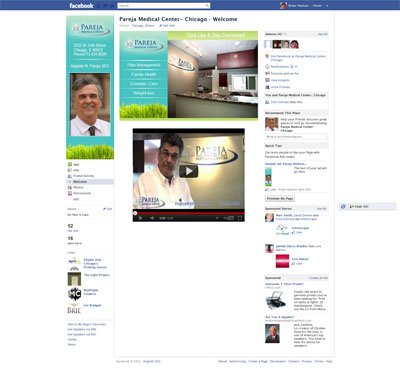Viewport: 400px width, 373px height.
Task: Click the Facebook search field
Action: click(x=164, y=6)
